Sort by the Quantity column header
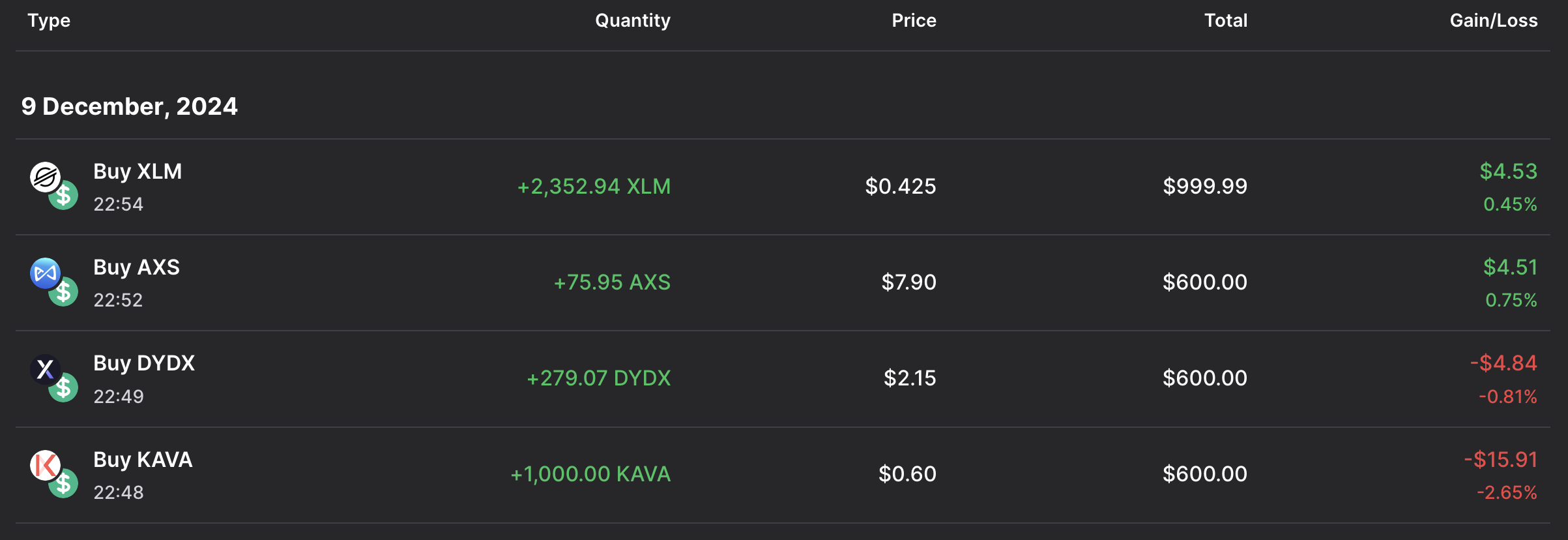The width and height of the screenshot is (1568, 540). (632, 21)
